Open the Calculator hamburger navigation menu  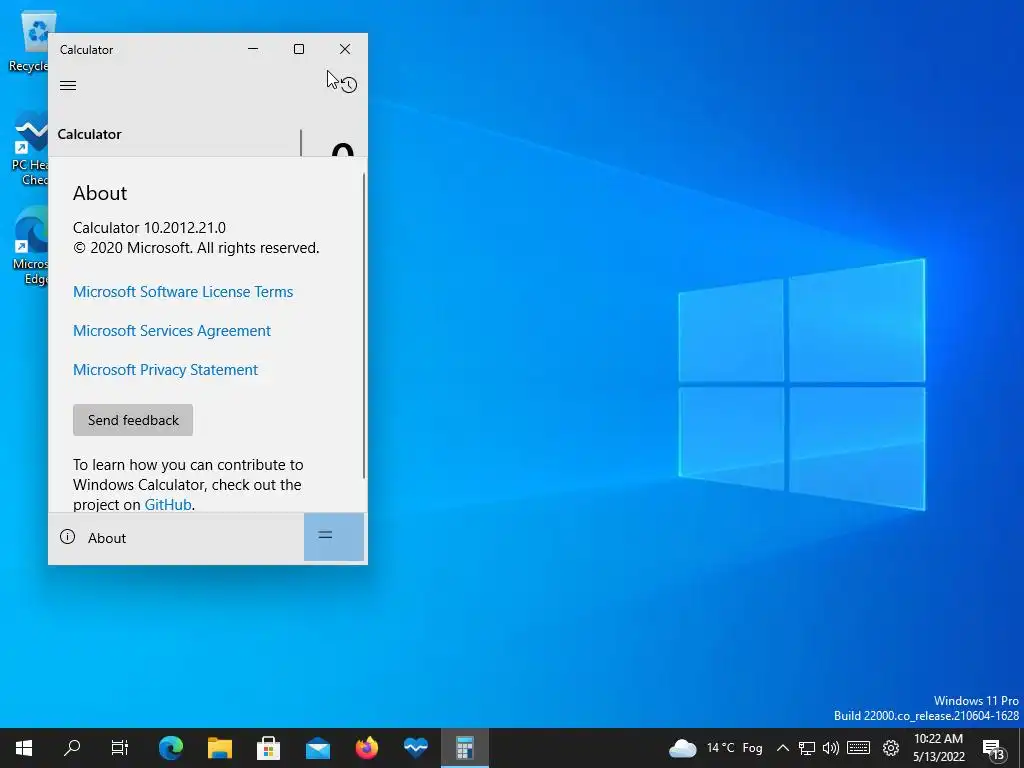pyautogui.click(x=68, y=86)
